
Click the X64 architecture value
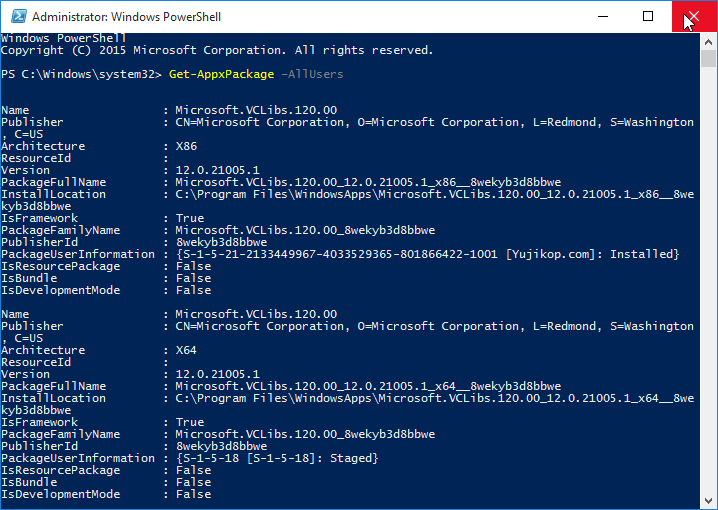coord(186,350)
